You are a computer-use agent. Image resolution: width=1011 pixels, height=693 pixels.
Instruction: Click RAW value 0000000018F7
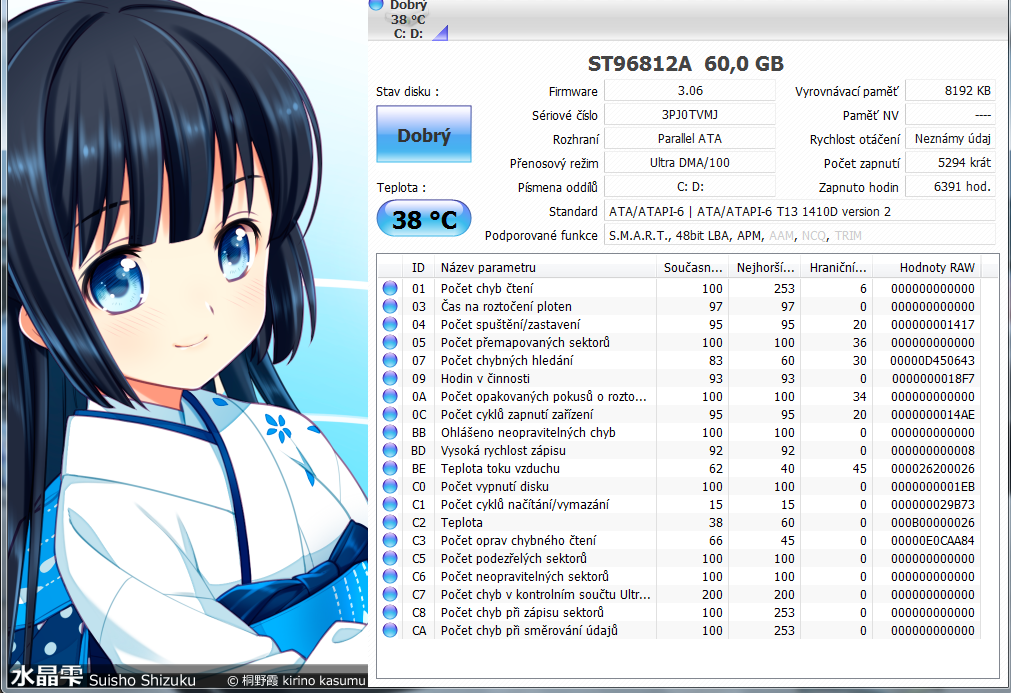tap(933, 378)
